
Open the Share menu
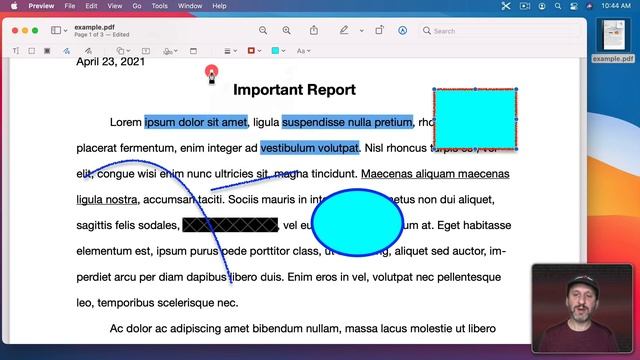tap(314, 30)
